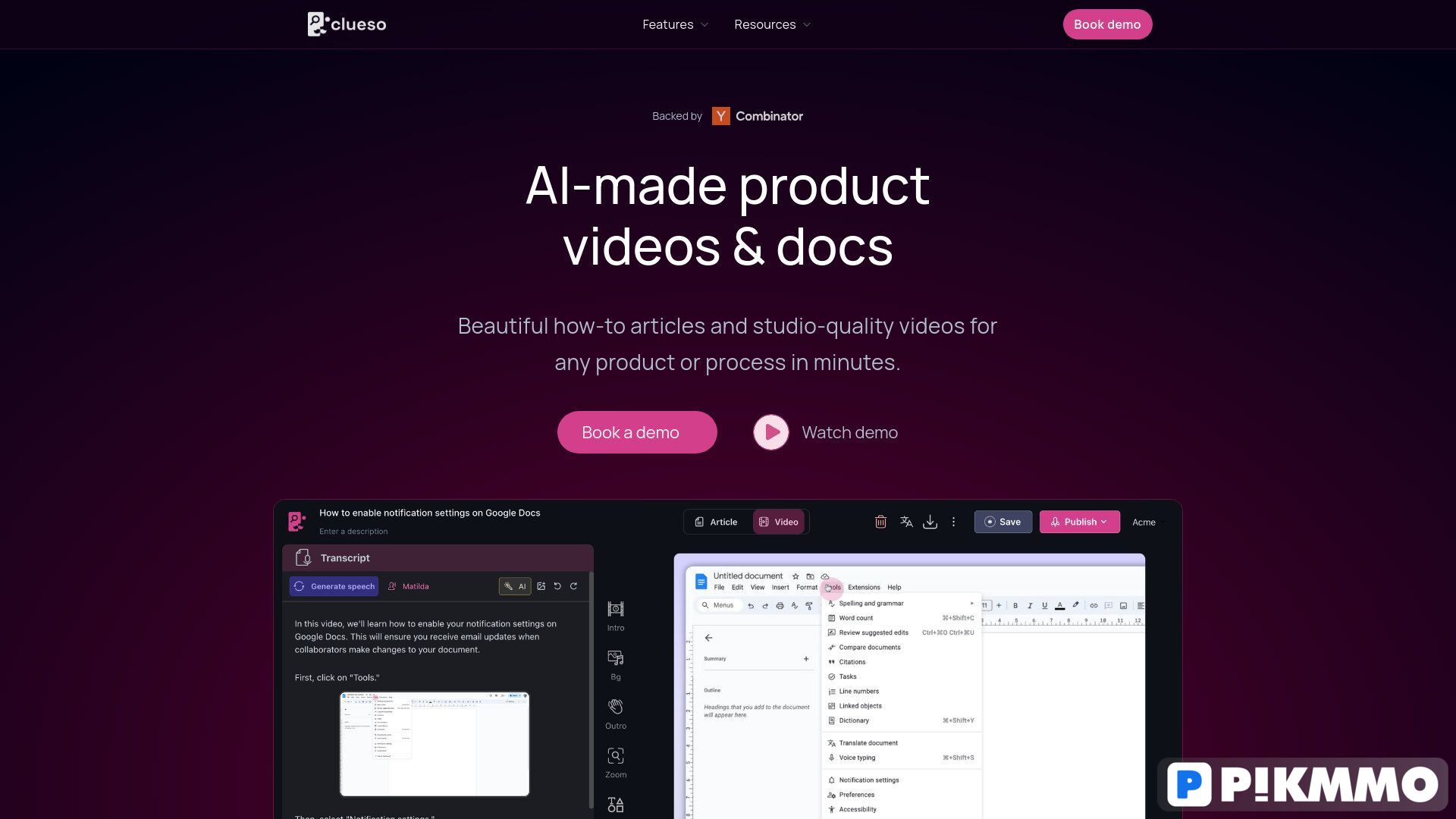Screen dimensions: 1456x819
Task: Undo using the transcript toolbar undo arrow
Action: click(x=557, y=586)
